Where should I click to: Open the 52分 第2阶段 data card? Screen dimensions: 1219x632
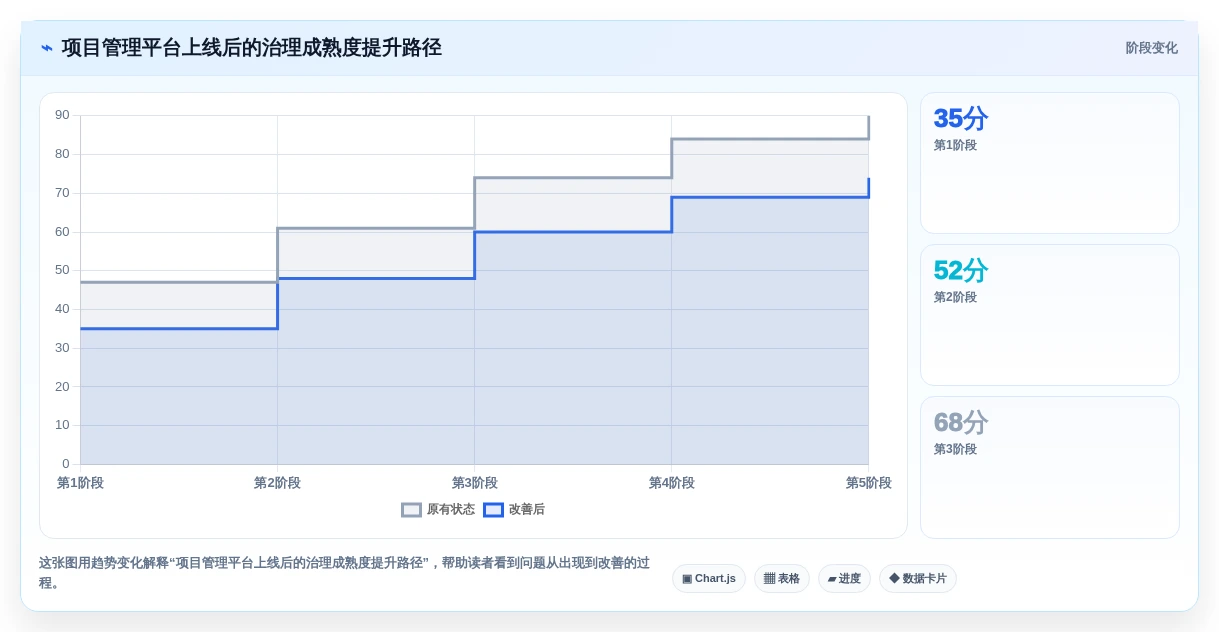tap(1050, 315)
